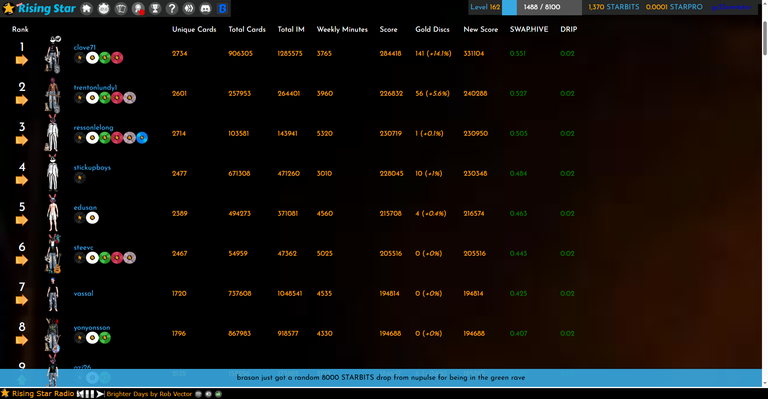The height and width of the screenshot is (399, 768).
Task: Click the level XP progress bar
Action: (542, 7)
